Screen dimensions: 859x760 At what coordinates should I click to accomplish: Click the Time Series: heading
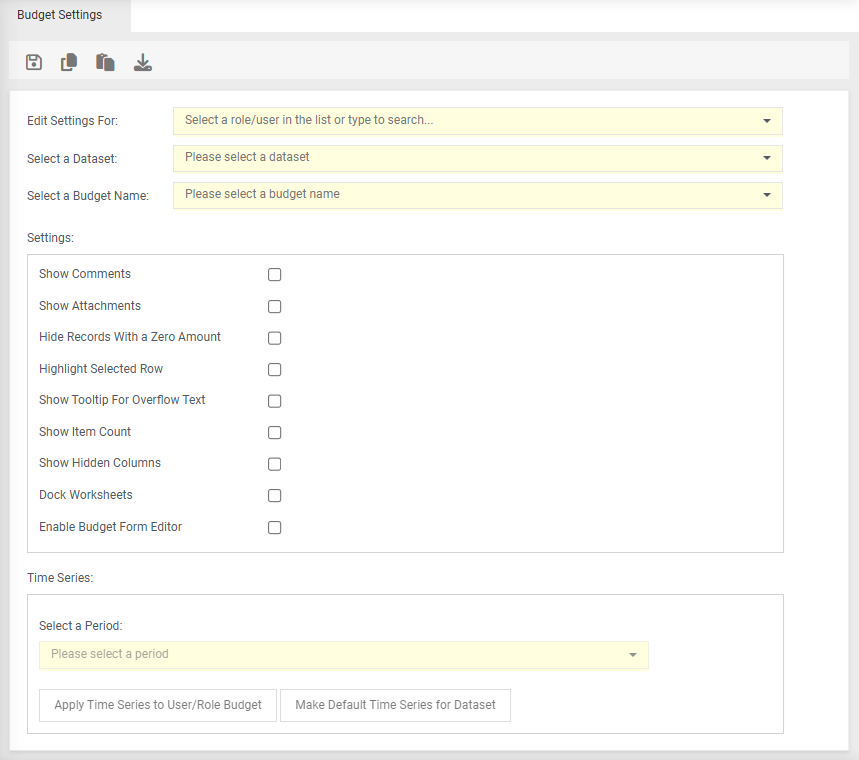(x=60, y=578)
